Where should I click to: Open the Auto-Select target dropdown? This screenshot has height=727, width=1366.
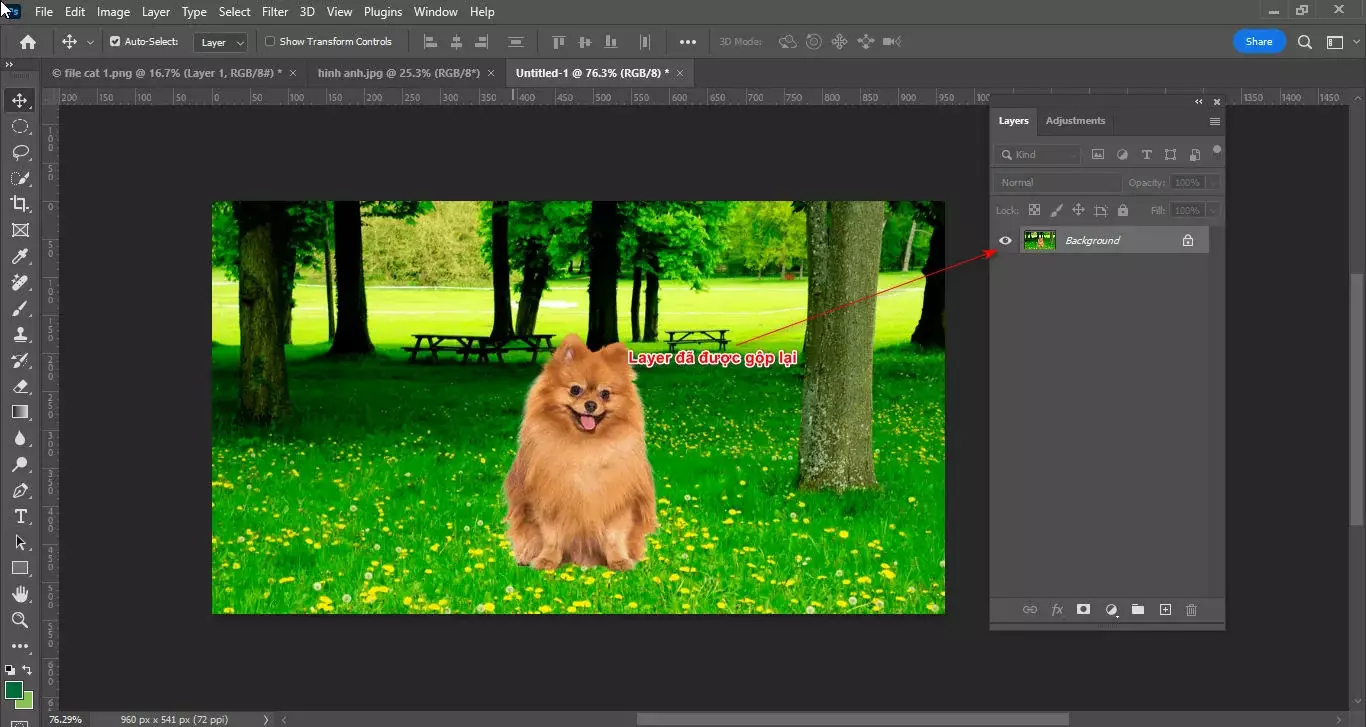point(220,42)
